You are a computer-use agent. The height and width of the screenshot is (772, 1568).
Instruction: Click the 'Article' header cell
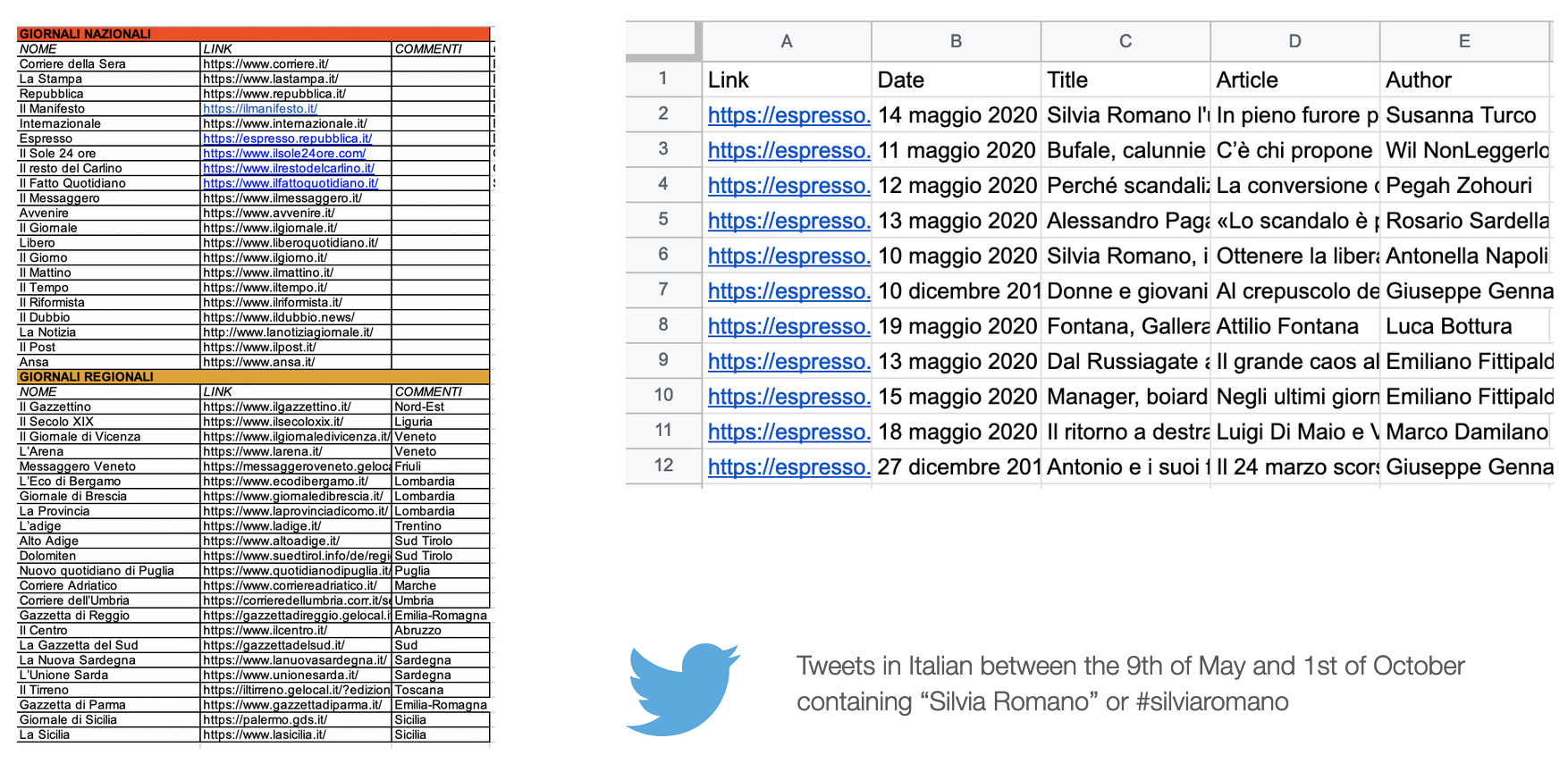(1295, 80)
